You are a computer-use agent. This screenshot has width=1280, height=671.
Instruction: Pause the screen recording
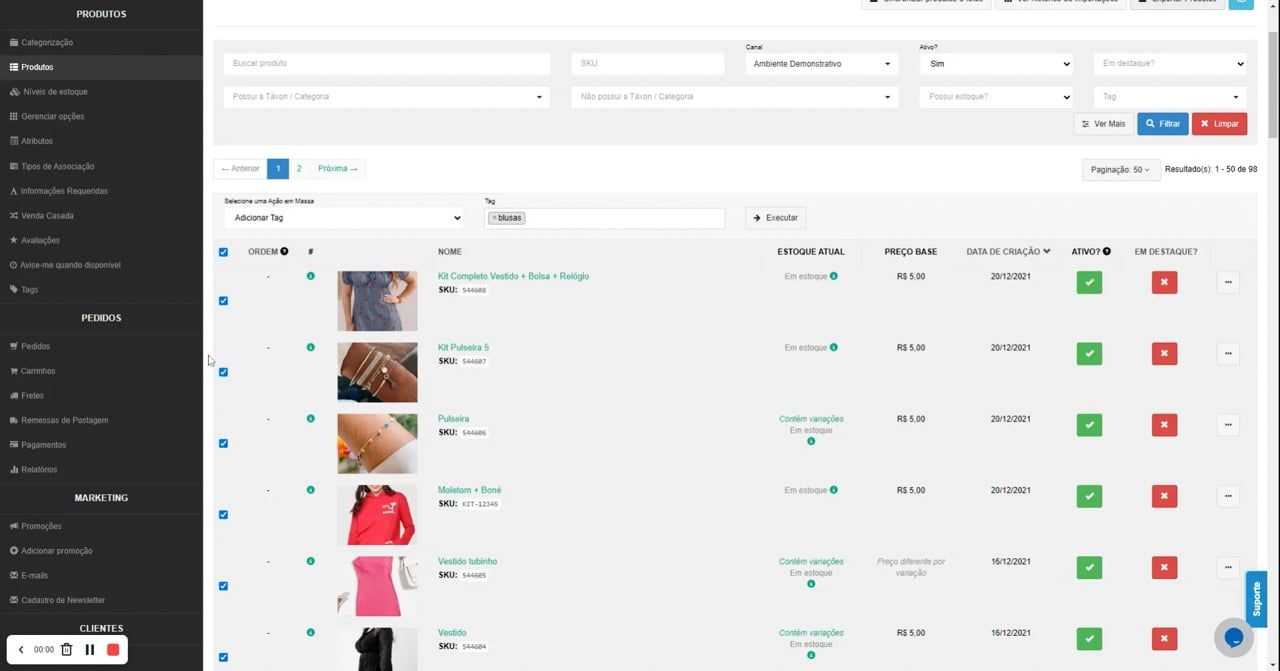pos(89,649)
